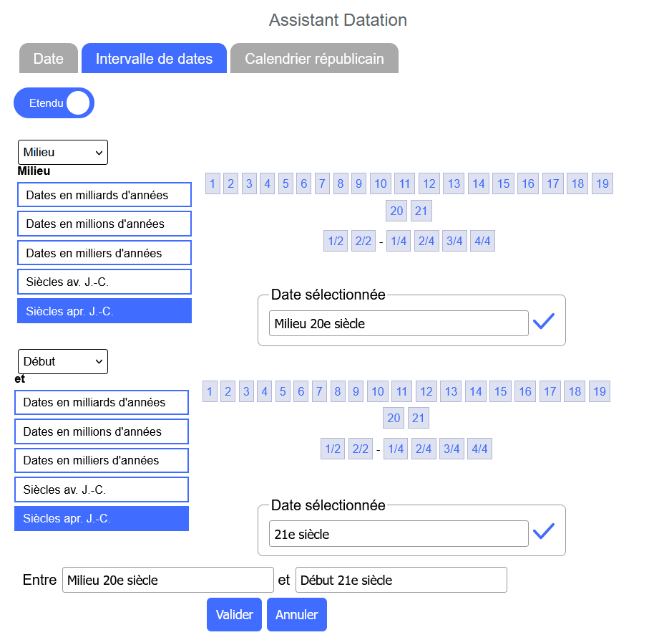Click the Annuler button

point(296,614)
